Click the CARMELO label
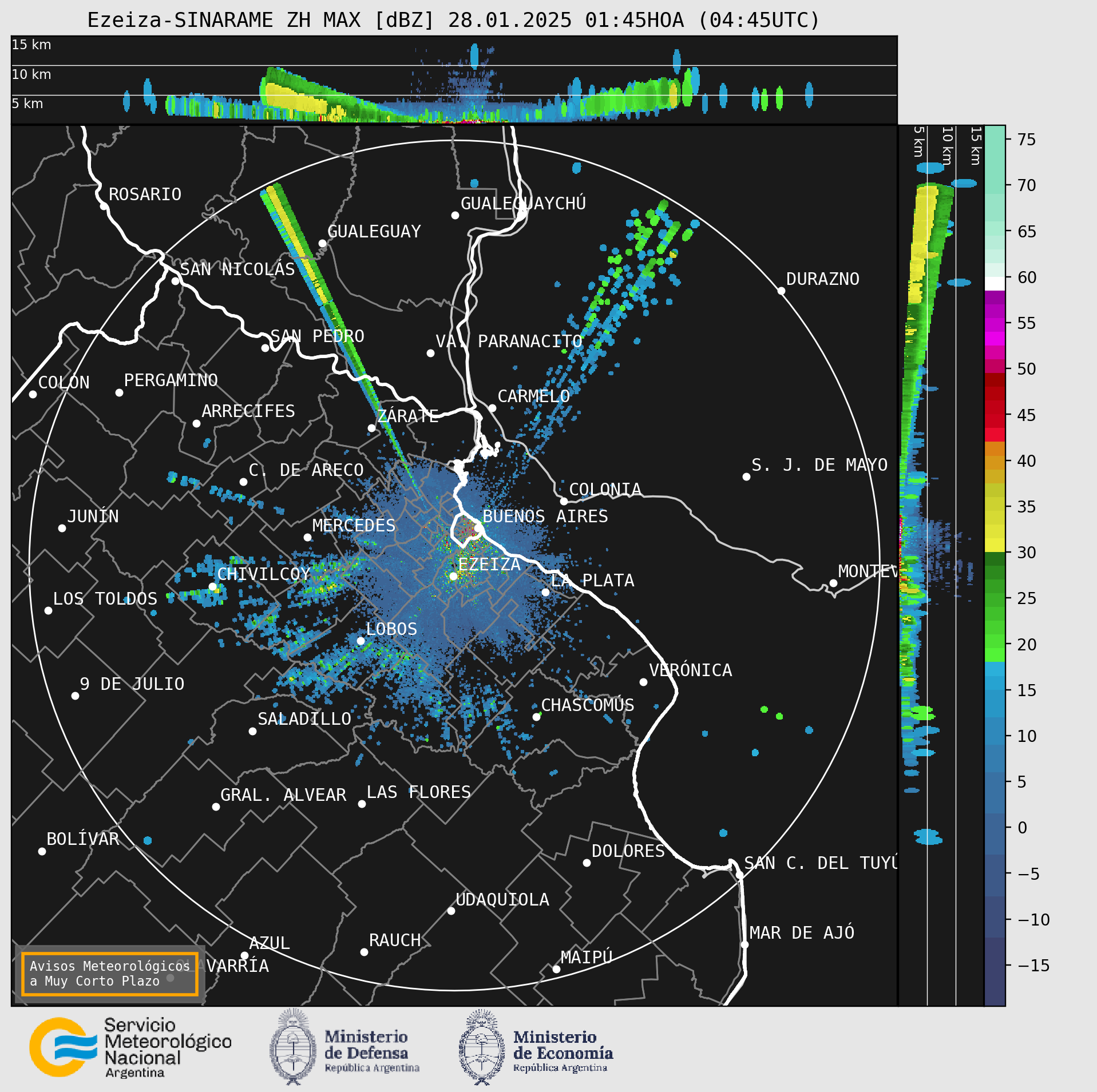The width and height of the screenshot is (1097, 1092). [x=533, y=396]
